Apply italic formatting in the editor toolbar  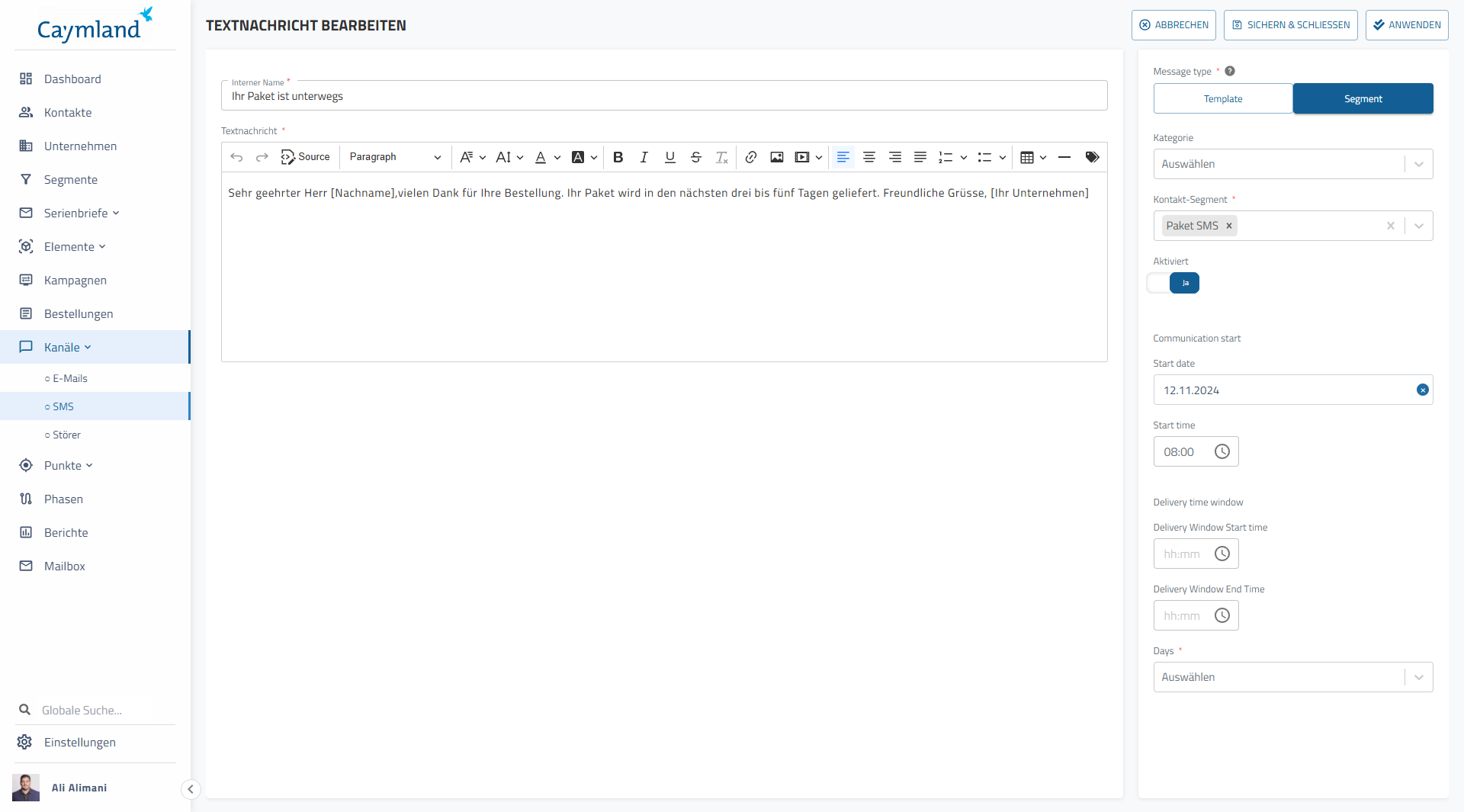[644, 157]
